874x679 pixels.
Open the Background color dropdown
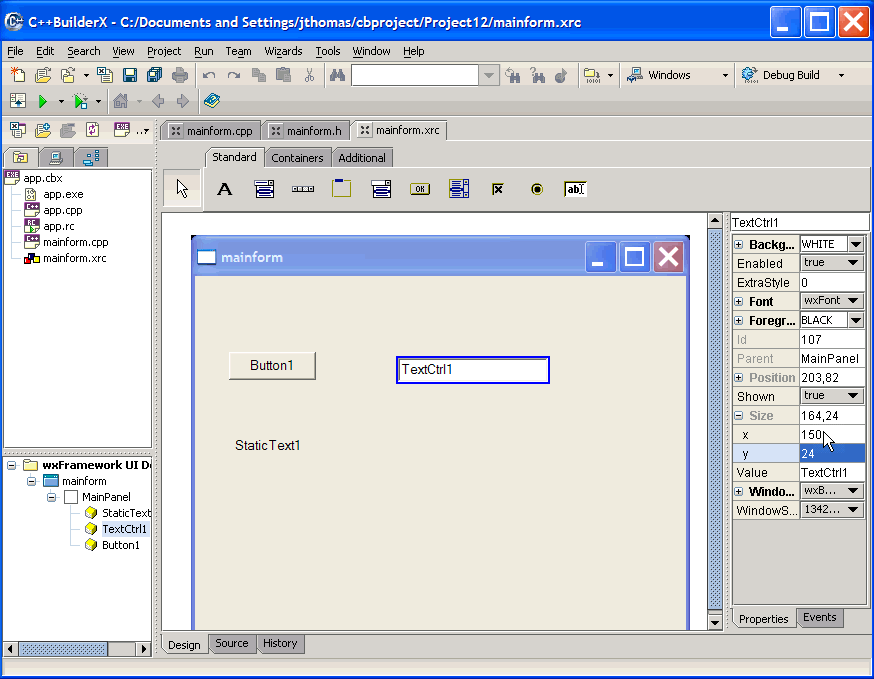tap(856, 244)
